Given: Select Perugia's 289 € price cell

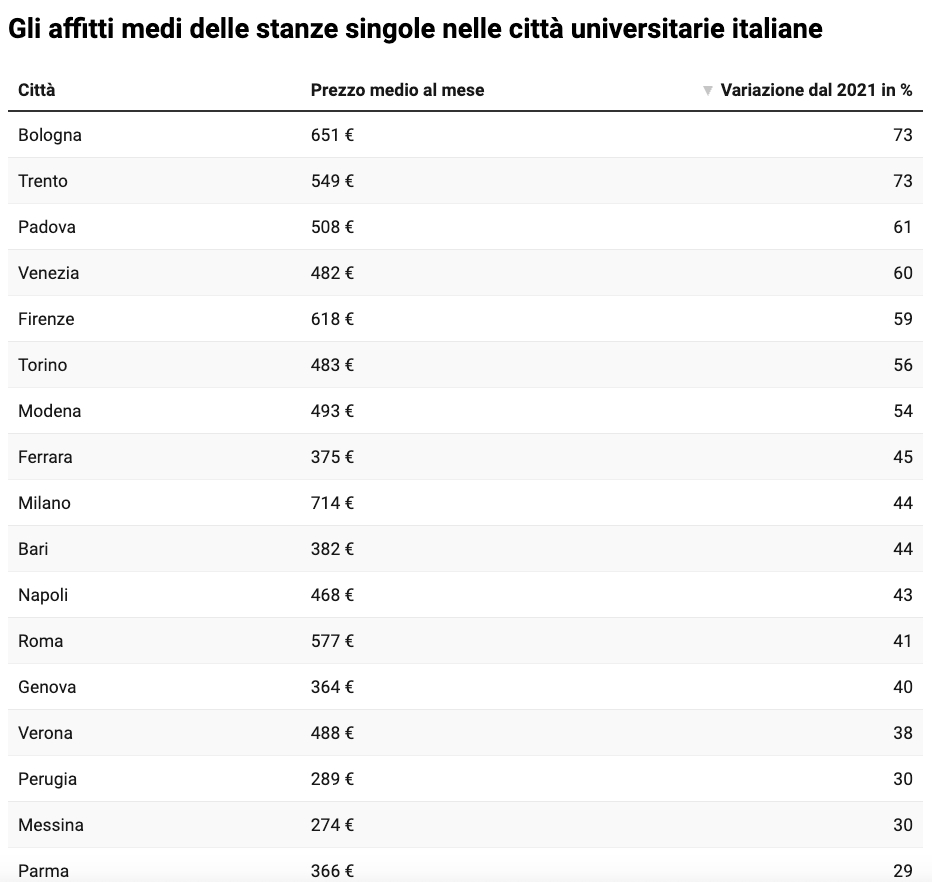Looking at the screenshot, I should click(x=332, y=779).
